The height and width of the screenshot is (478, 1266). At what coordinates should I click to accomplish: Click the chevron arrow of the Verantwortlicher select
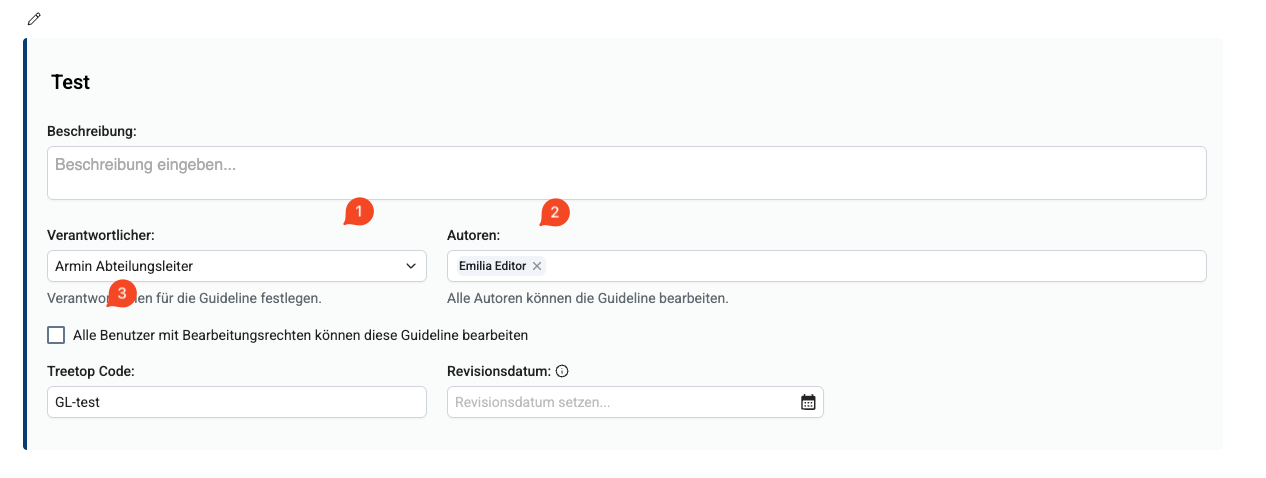(411, 266)
